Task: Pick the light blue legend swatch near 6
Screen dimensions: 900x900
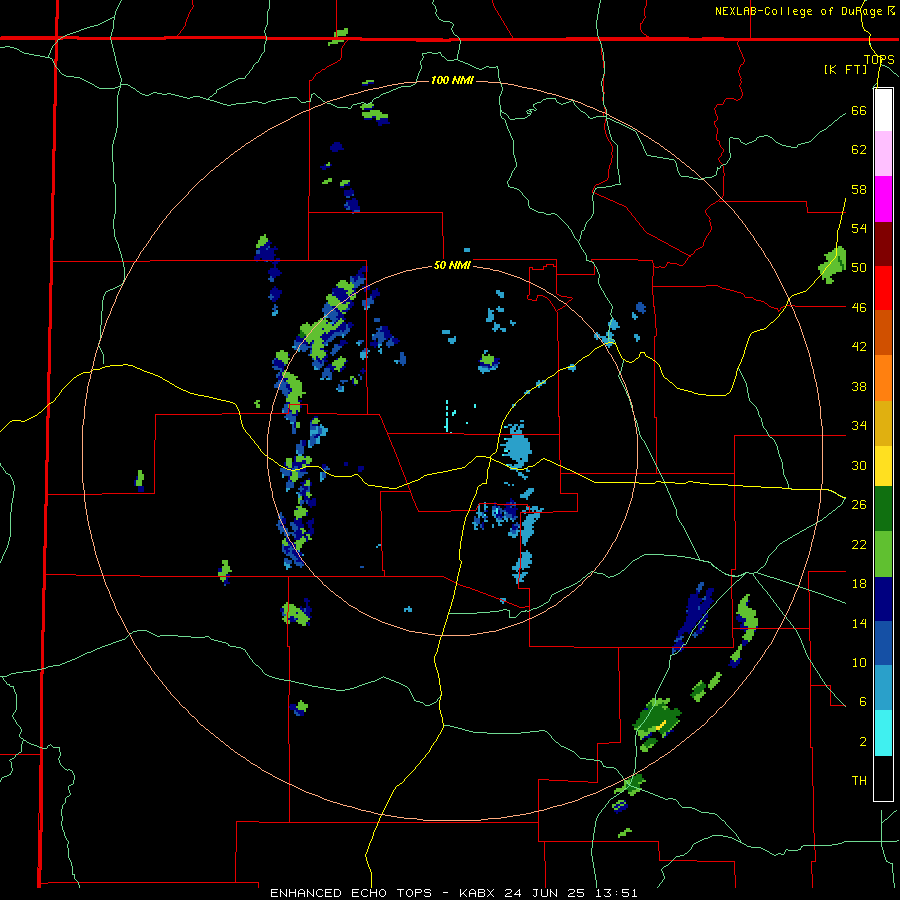Action: click(883, 688)
